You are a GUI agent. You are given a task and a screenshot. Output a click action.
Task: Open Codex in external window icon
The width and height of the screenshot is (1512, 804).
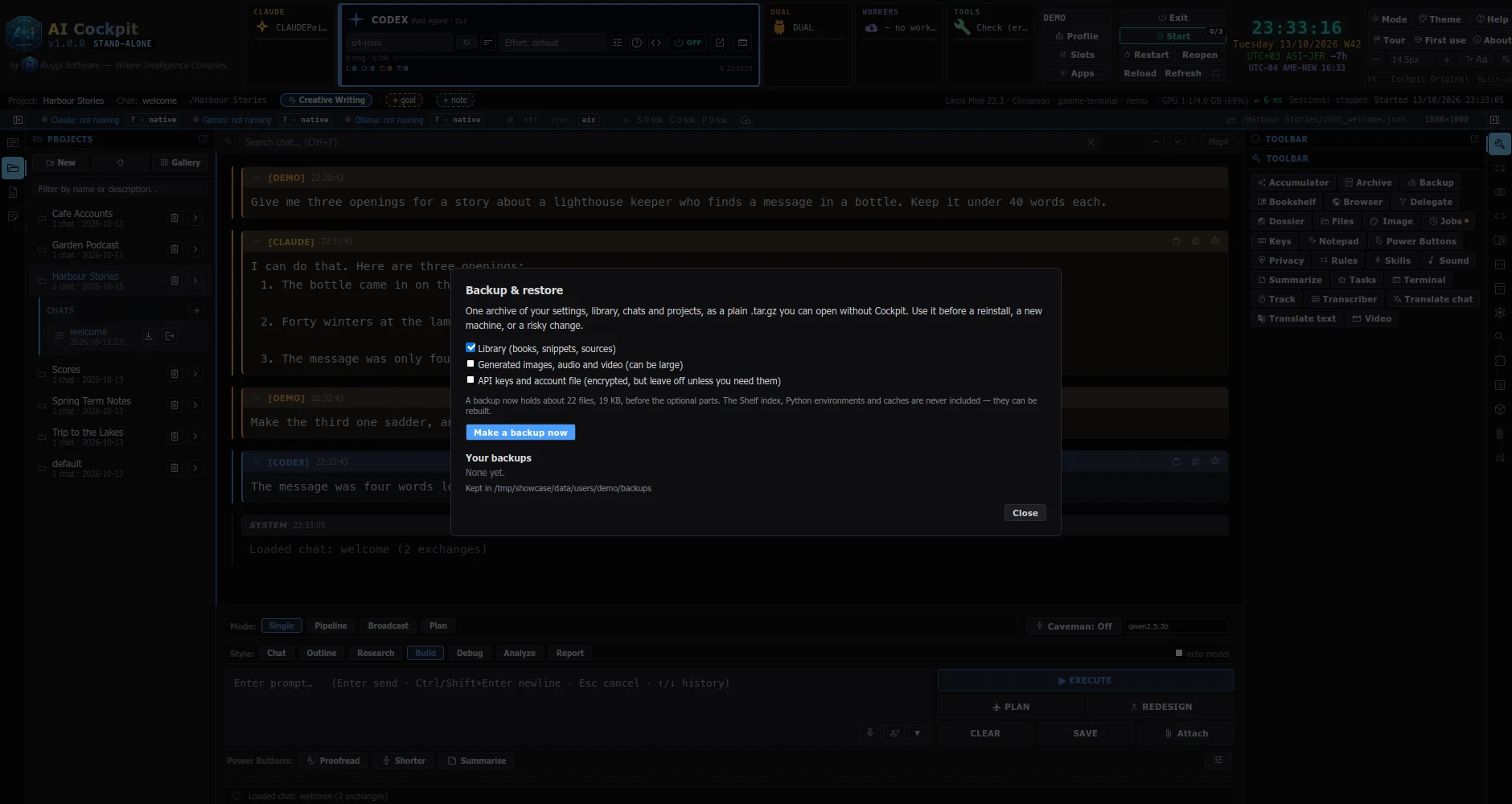(x=720, y=43)
